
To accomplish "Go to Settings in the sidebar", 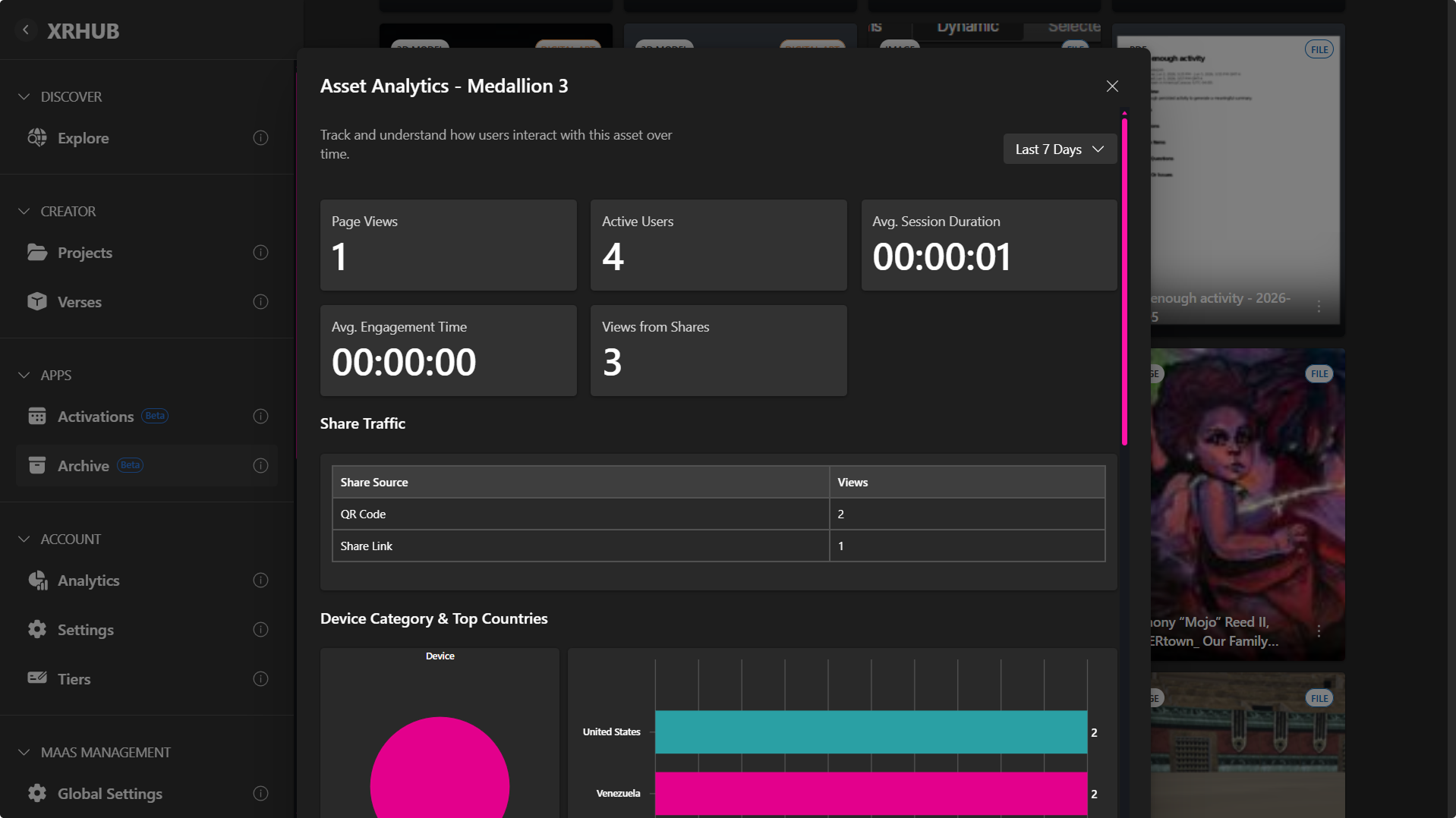I will (86, 629).
